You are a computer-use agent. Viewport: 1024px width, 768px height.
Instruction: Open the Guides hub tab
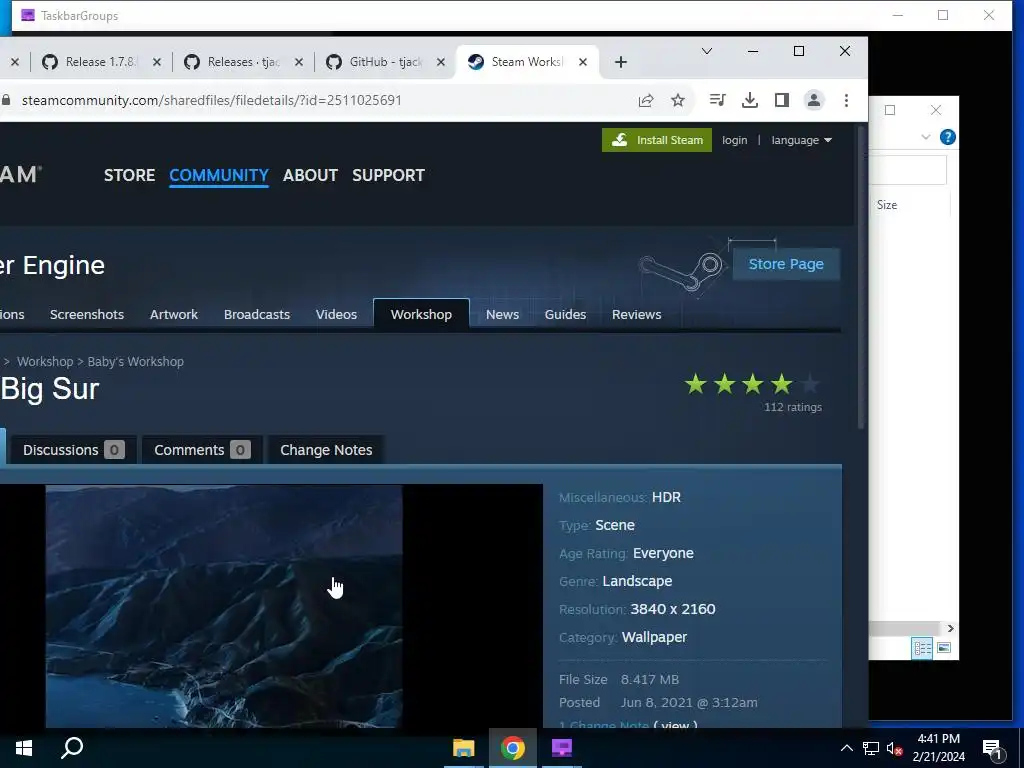pyautogui.click(x=565, y=314)
